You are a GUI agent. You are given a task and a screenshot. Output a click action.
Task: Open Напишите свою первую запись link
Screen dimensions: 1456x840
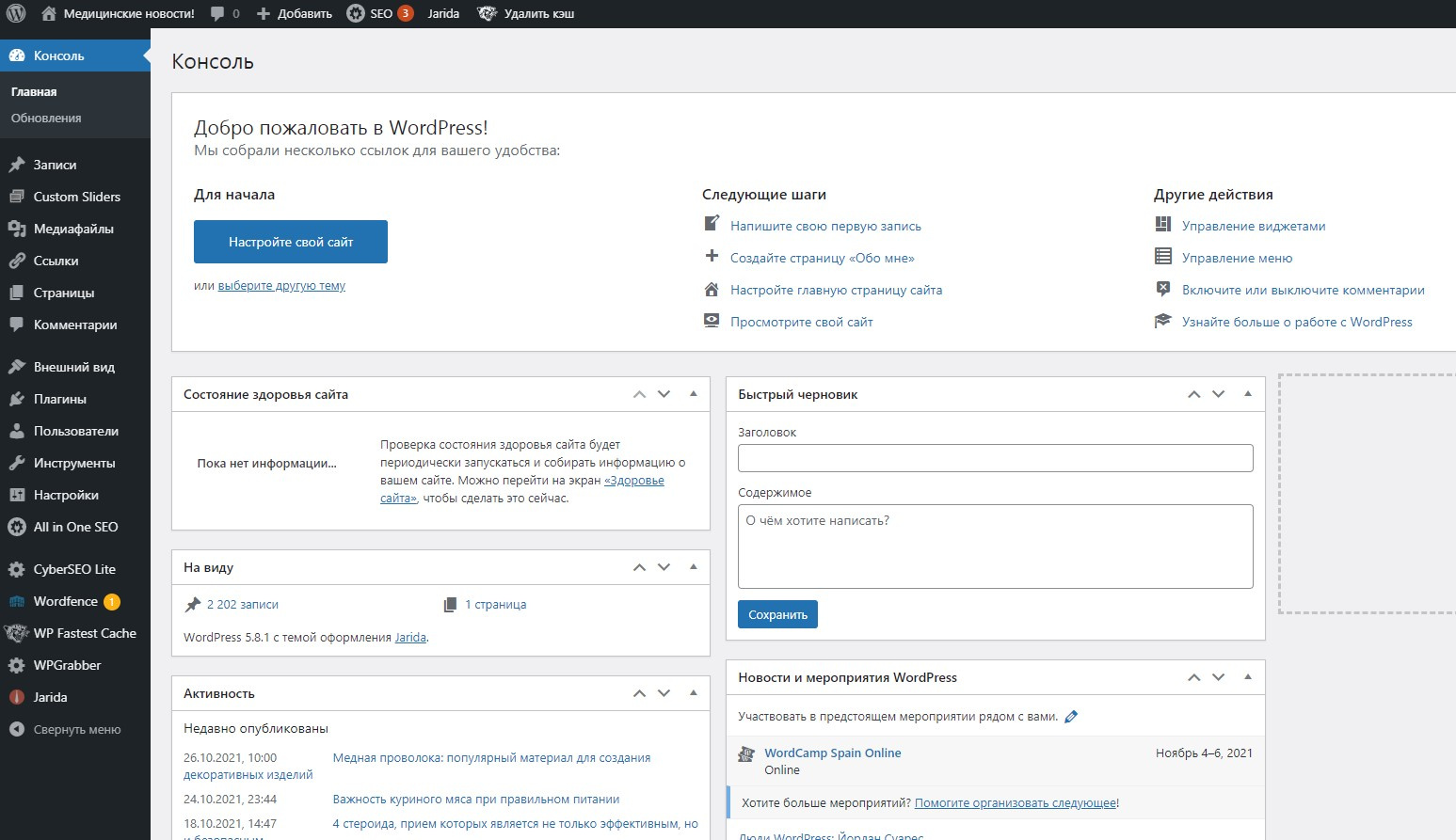(825, 226)
